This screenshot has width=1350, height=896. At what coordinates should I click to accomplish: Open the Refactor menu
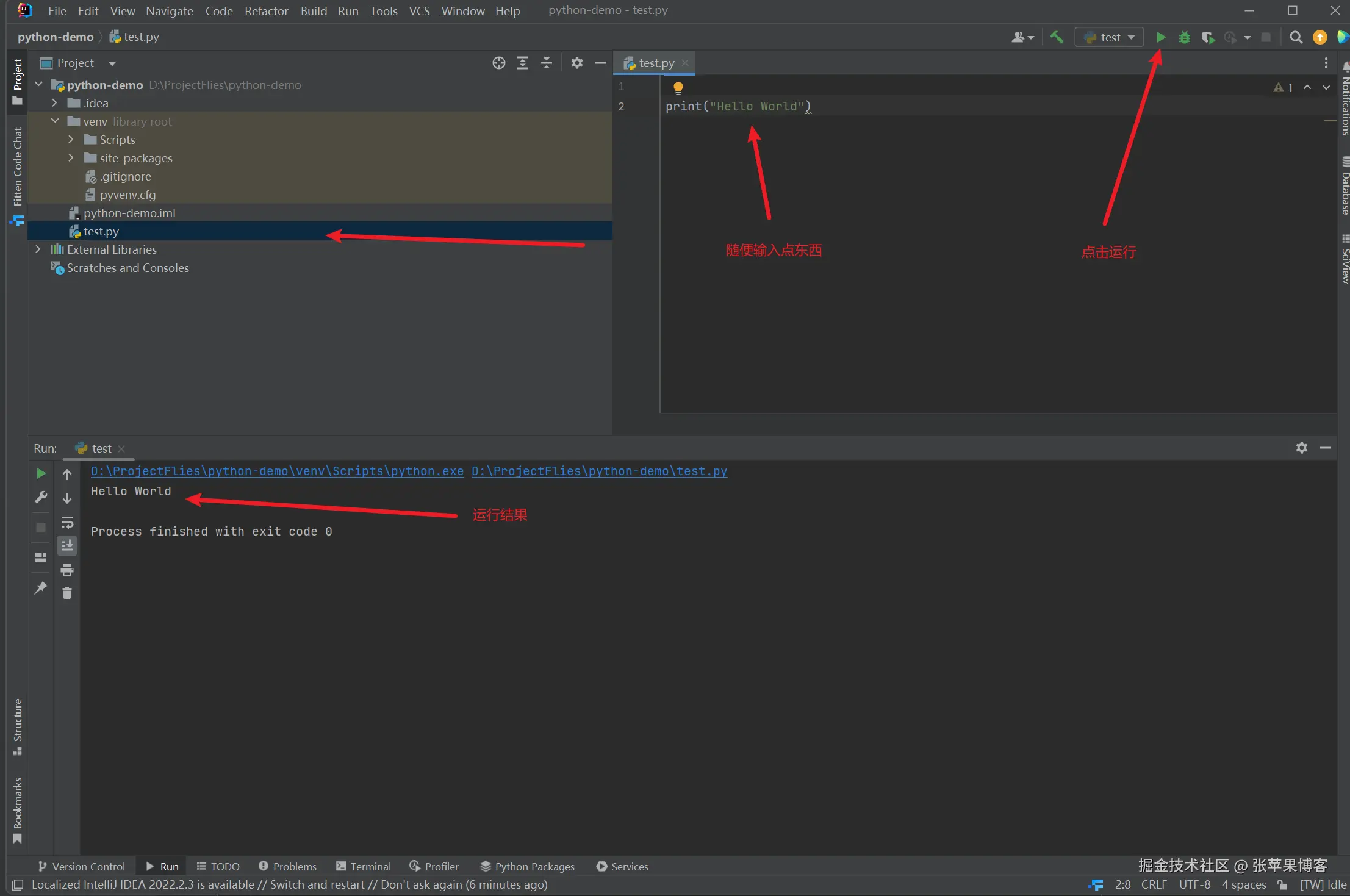tap(266, 11)
